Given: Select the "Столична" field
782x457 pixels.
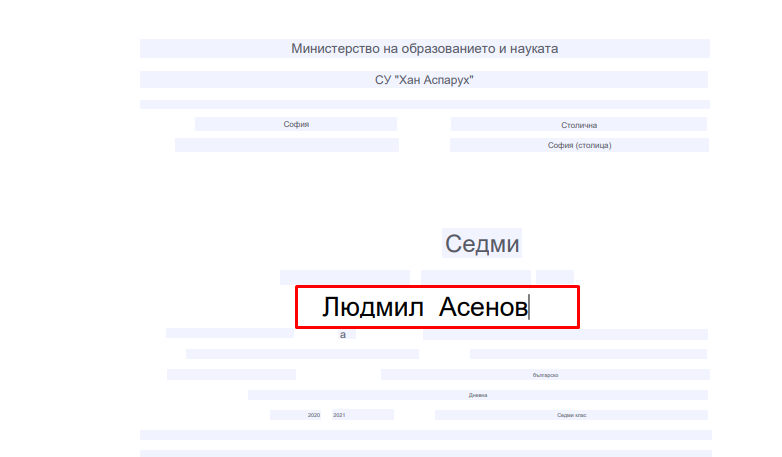Looking at the screenshot, I should click(579, 124).
